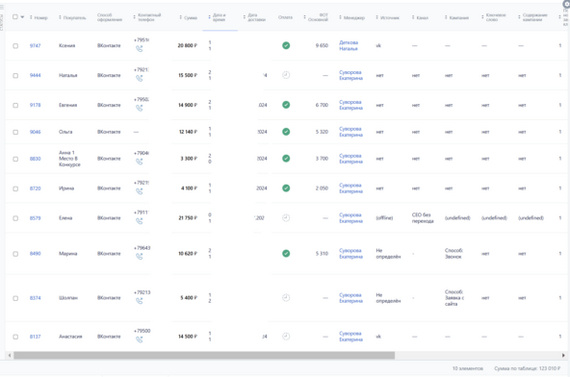Click unpaid clock icon for order 8374
The height and width of the screenshot is (377, 570).
(x=286, y=298)
